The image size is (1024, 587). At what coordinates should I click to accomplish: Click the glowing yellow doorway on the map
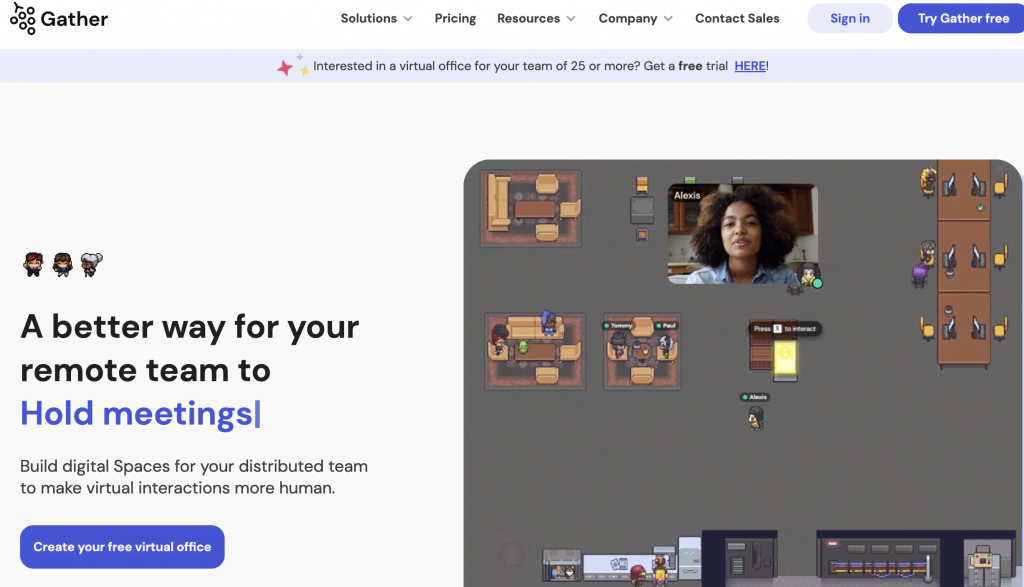tap(785, 358)
